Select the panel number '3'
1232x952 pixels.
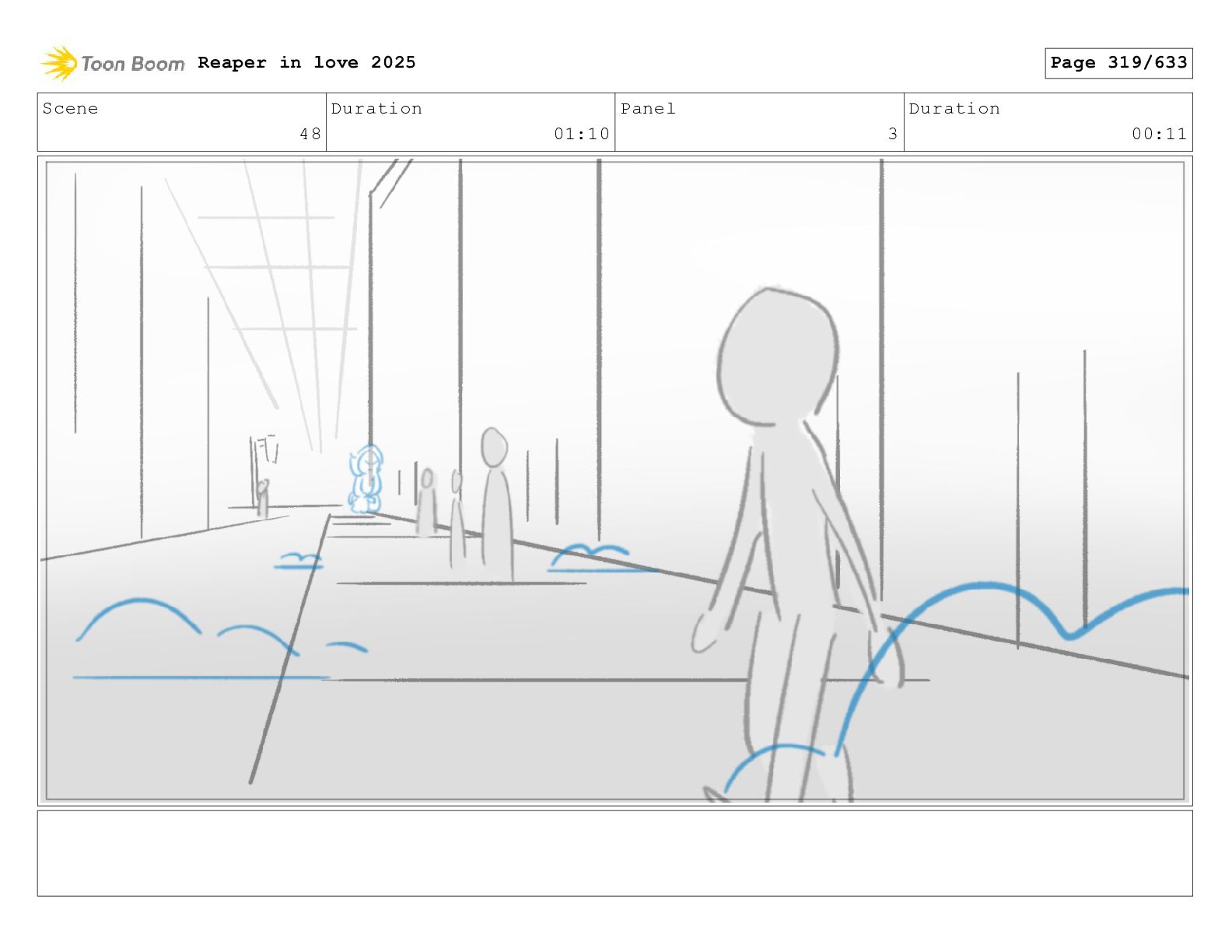click(x=893, y=134)
